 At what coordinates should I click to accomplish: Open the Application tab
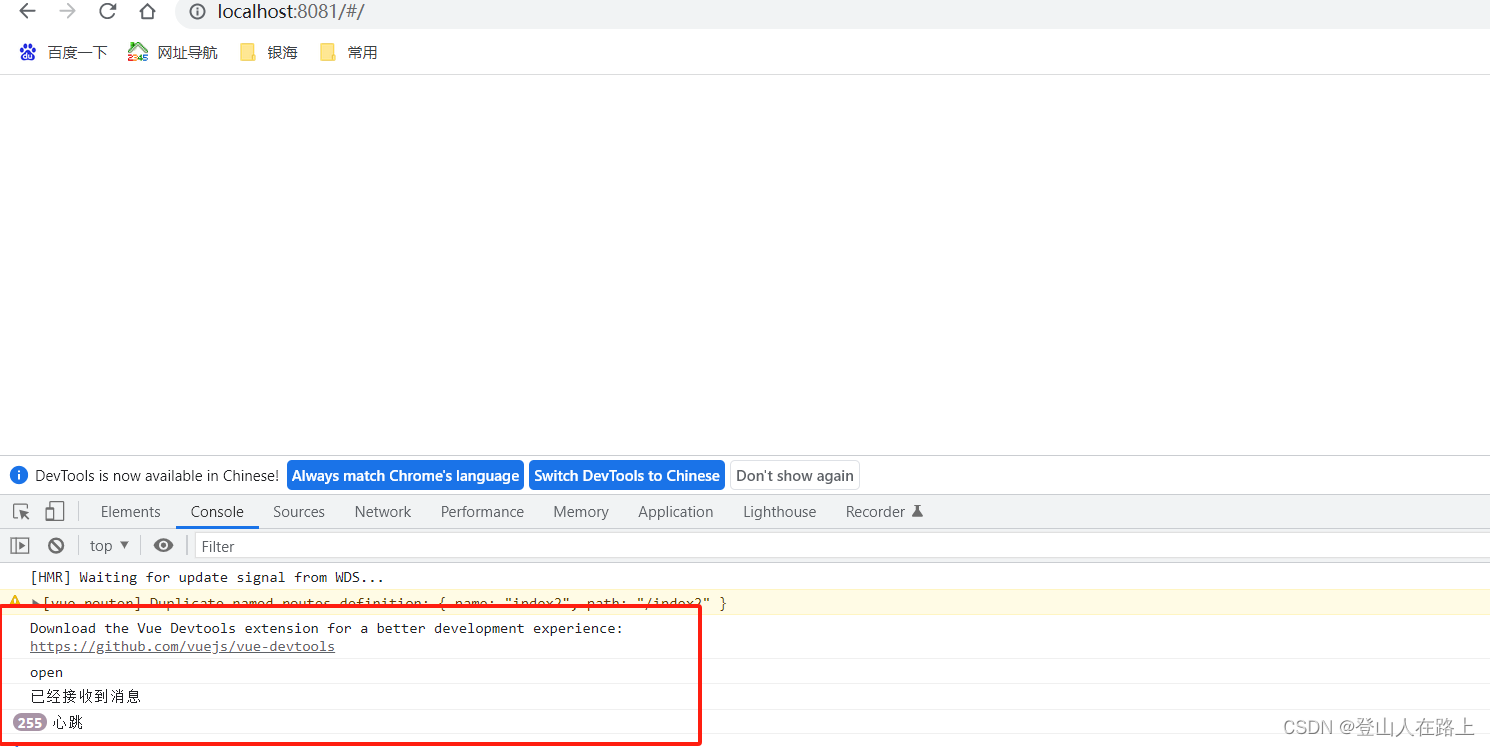click(676, 511)
